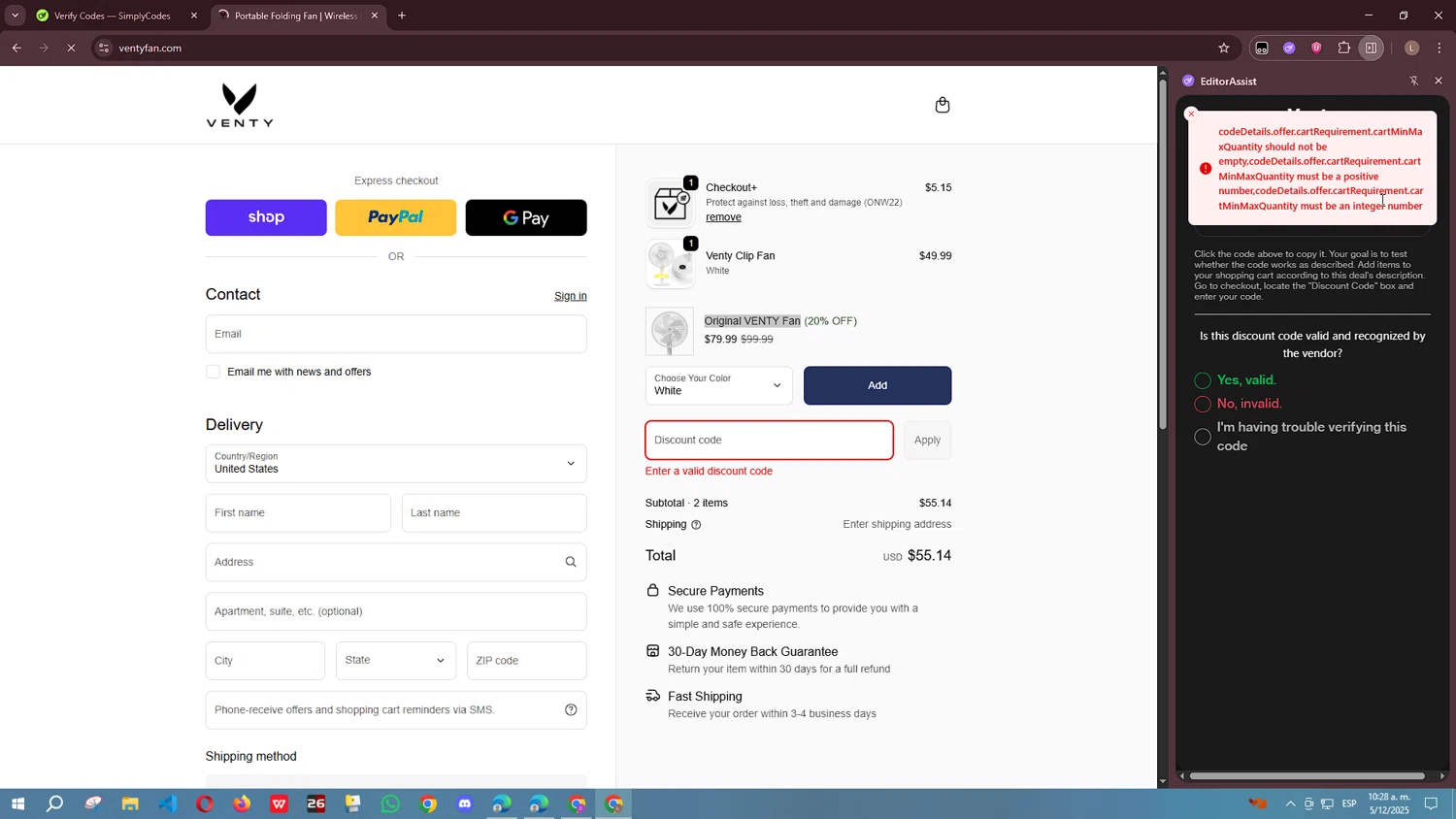Pay with the G Pay button

[526, 217]
